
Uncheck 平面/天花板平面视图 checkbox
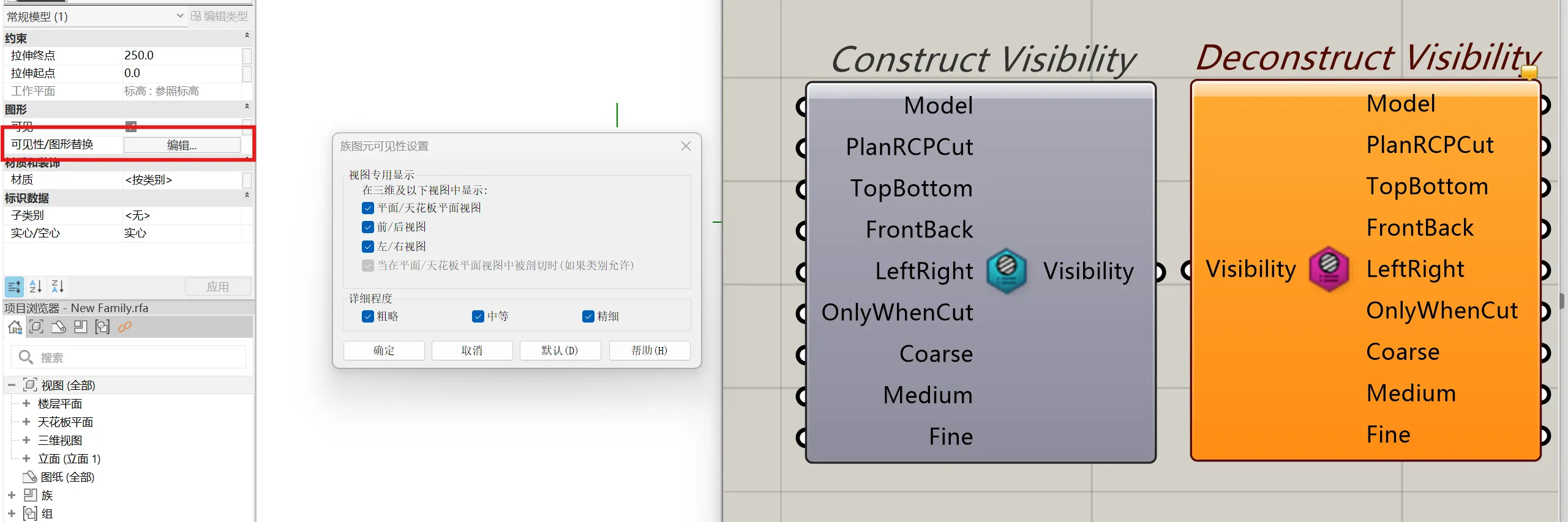pyautogui.click(x=368, y=208)
